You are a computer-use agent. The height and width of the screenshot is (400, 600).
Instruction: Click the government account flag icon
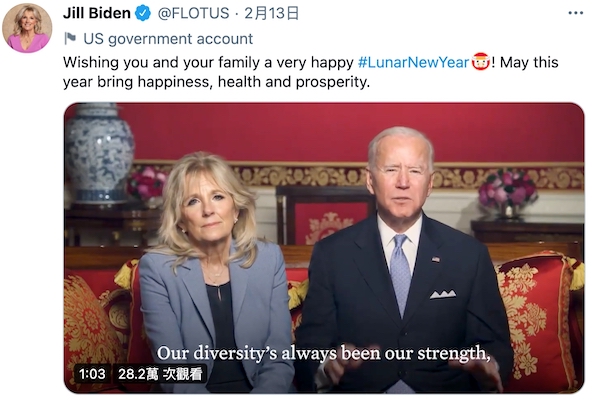pos(70,39)
